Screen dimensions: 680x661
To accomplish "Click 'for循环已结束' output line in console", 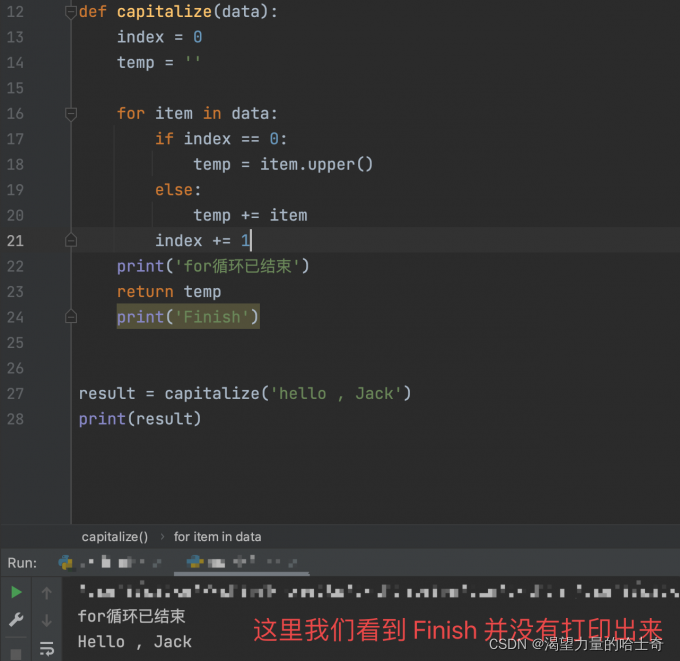I will [132, 616].
